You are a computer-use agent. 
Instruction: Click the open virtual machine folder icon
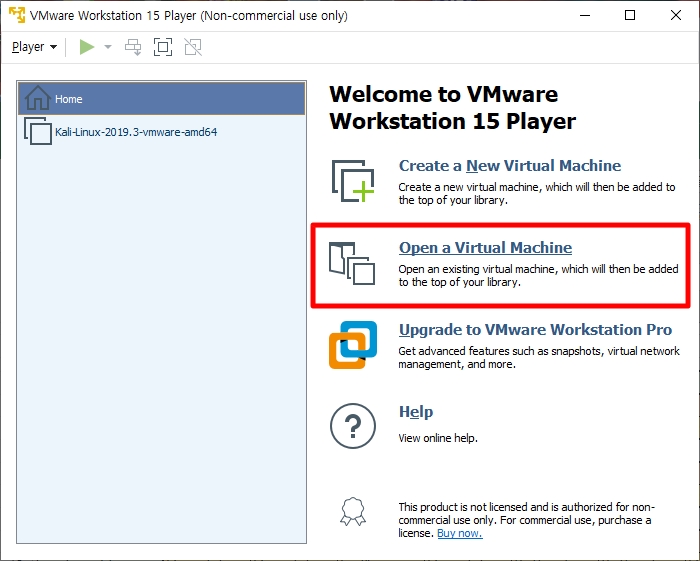pyautogui.click(x=352, y=263)
